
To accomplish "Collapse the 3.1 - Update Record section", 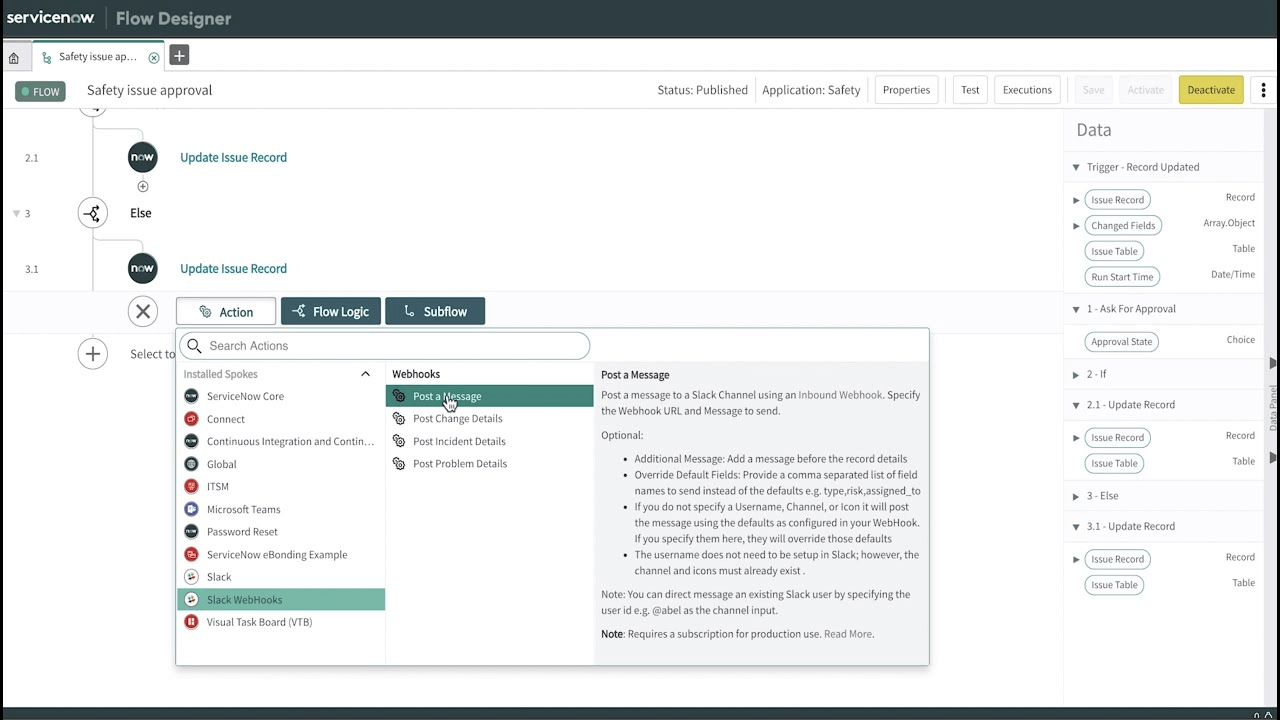I will click(1076, 526).
